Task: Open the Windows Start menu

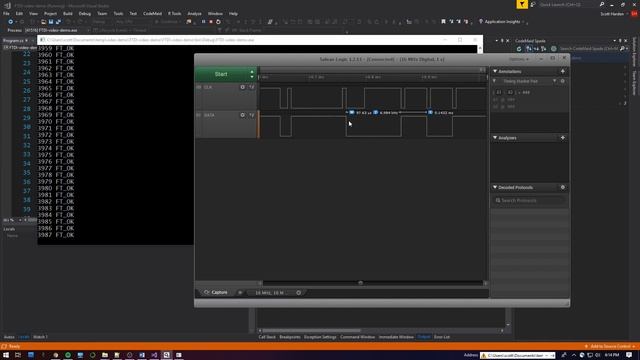Action: [6, 355]
